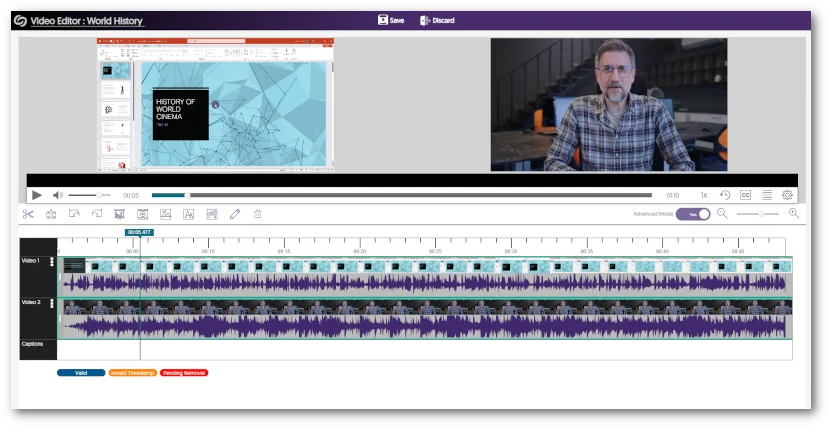
Task: Click the Video Editor : World History title
Action: (87, 21)
